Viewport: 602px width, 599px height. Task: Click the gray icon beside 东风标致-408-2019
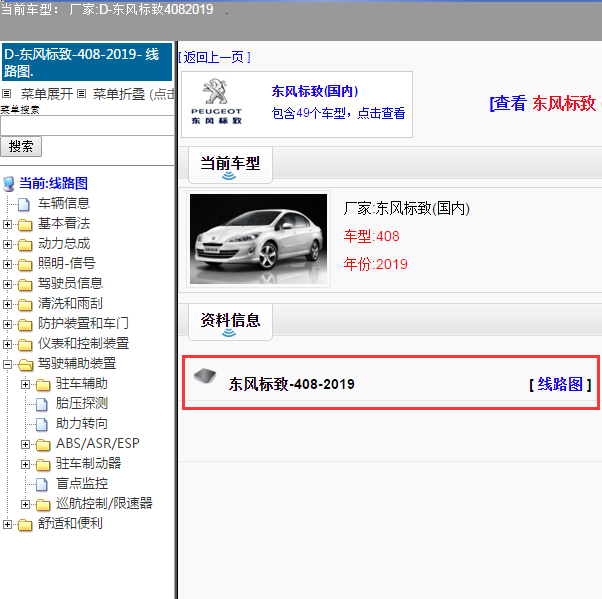205,376
